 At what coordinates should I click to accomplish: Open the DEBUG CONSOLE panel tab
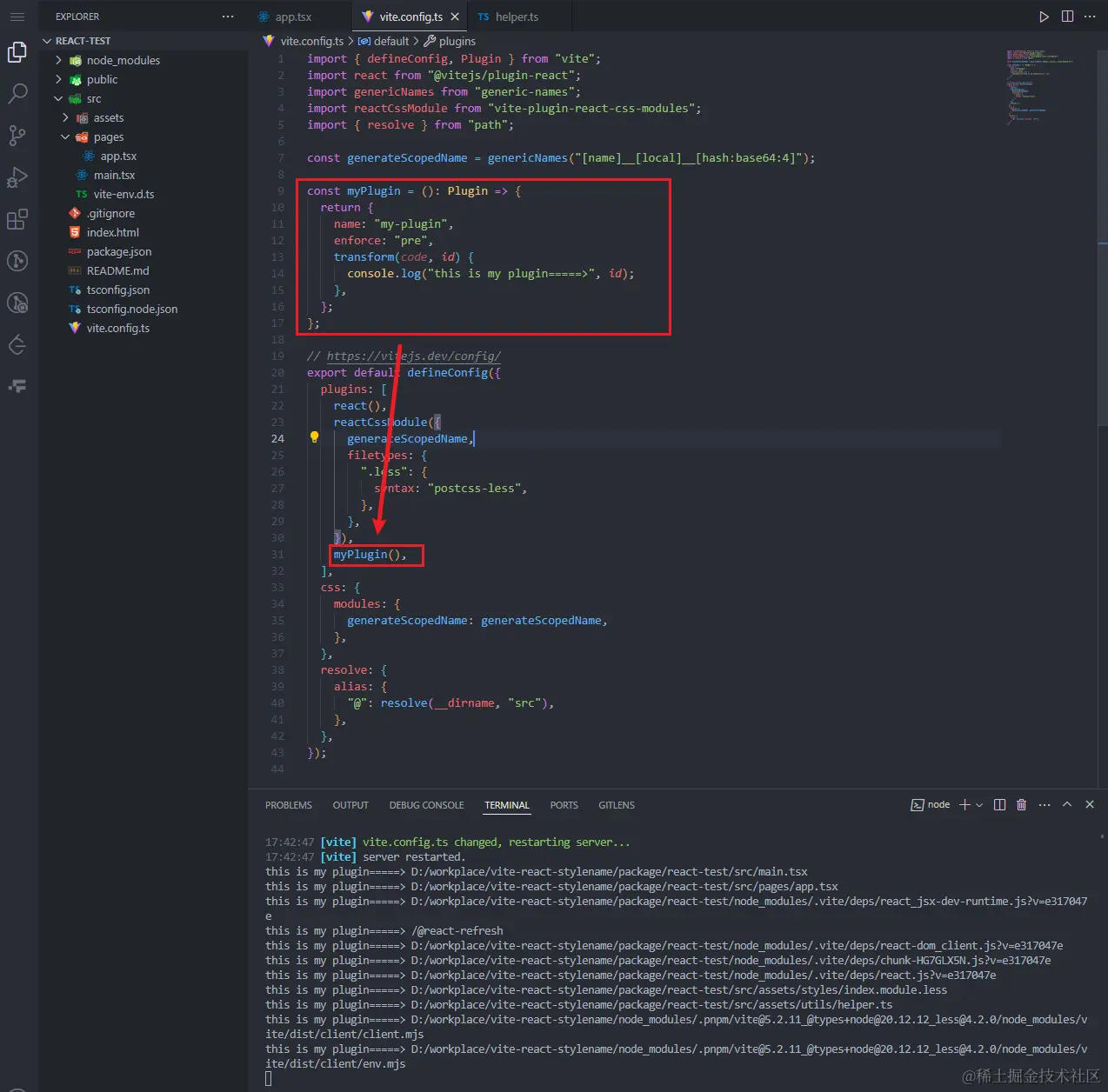click(x=426, y=805)
